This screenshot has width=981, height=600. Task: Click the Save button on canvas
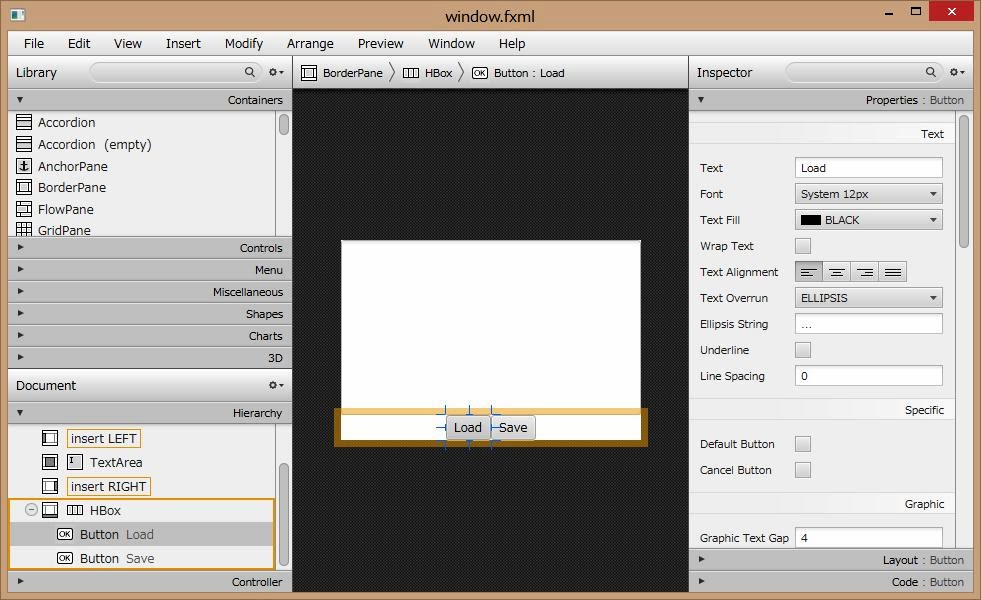[513, 427]
